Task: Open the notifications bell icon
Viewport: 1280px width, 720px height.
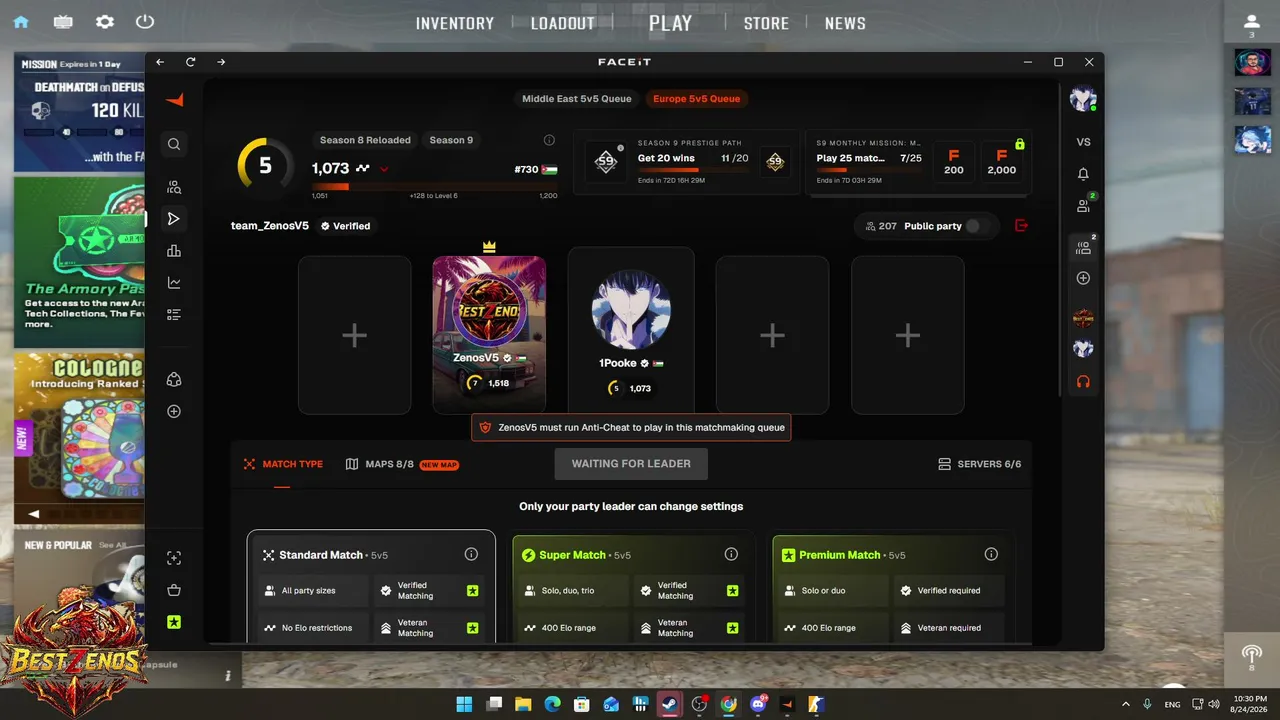Action: click(x=1083, y=174)
